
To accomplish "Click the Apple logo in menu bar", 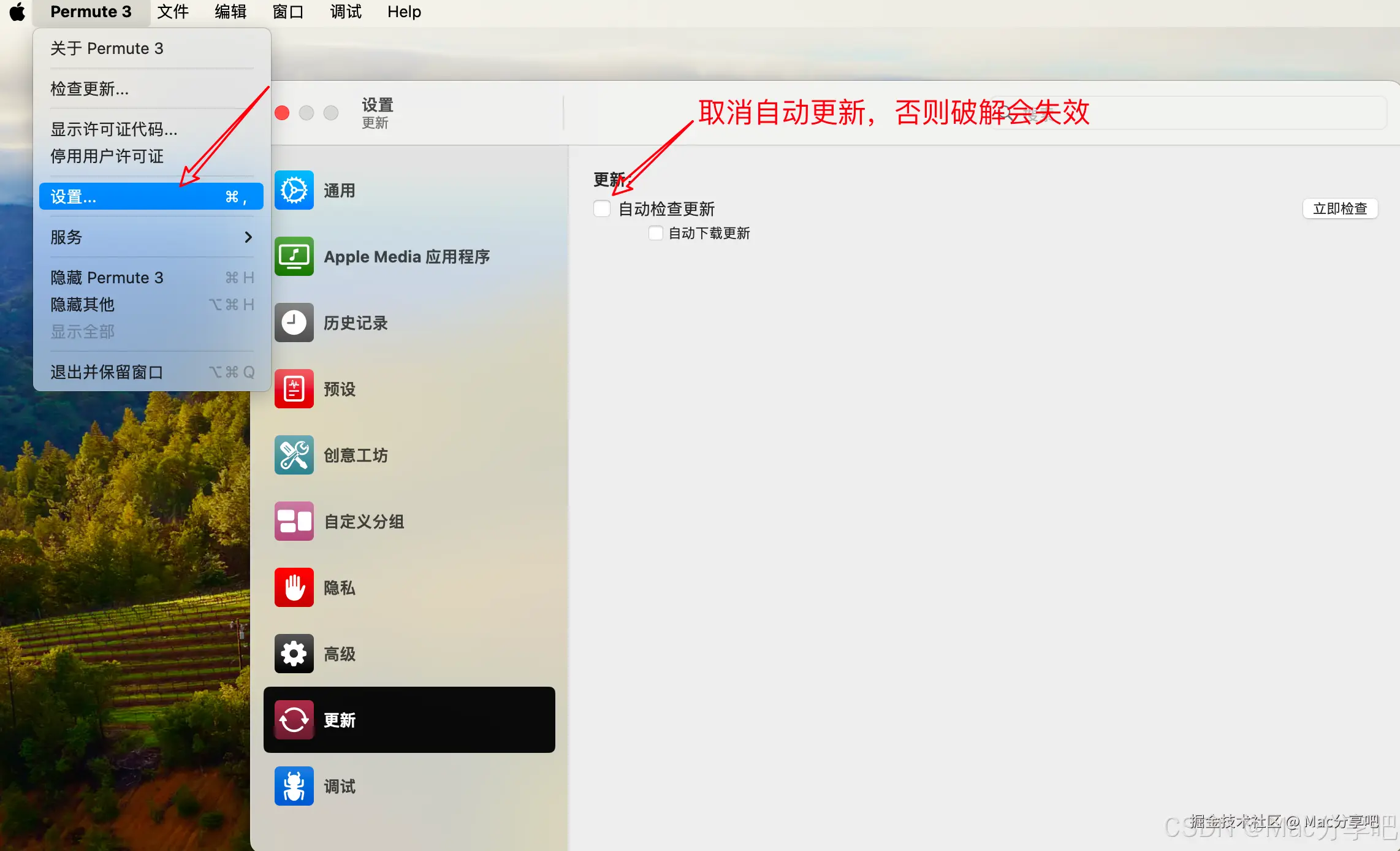I will point(17,11).
